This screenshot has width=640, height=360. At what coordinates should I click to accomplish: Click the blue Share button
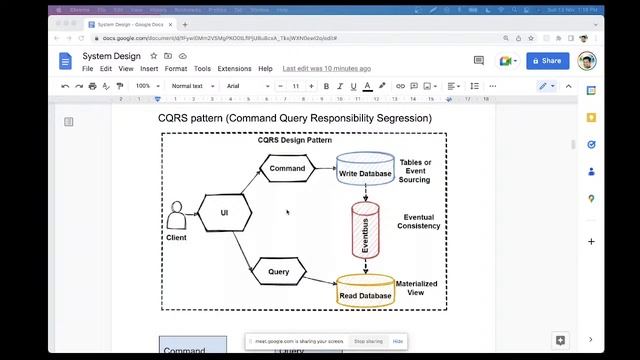pyautogui.click(x=547, y=61)
